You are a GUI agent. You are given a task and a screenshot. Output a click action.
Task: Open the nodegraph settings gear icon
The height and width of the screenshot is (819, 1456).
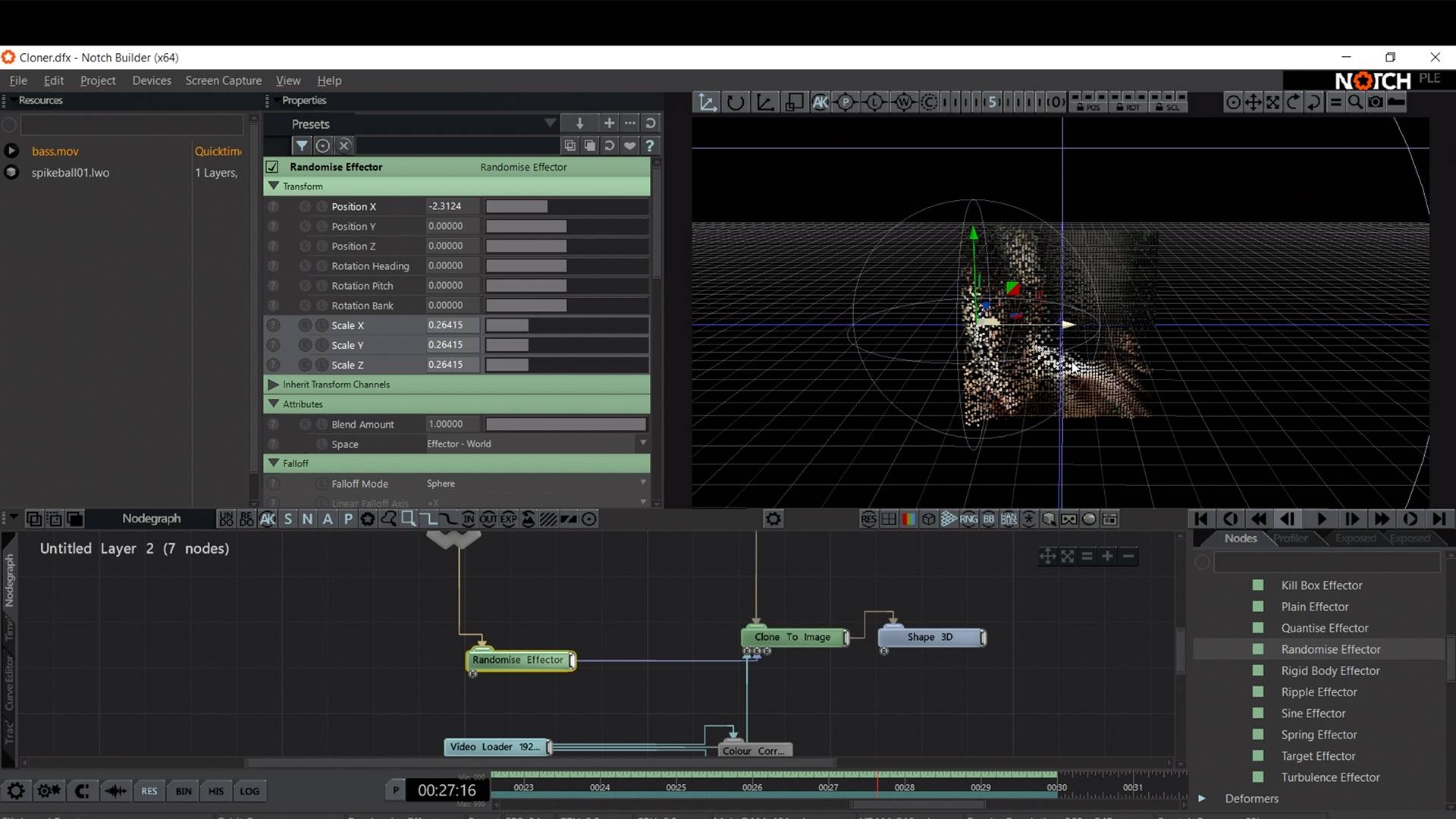(773, 519)
